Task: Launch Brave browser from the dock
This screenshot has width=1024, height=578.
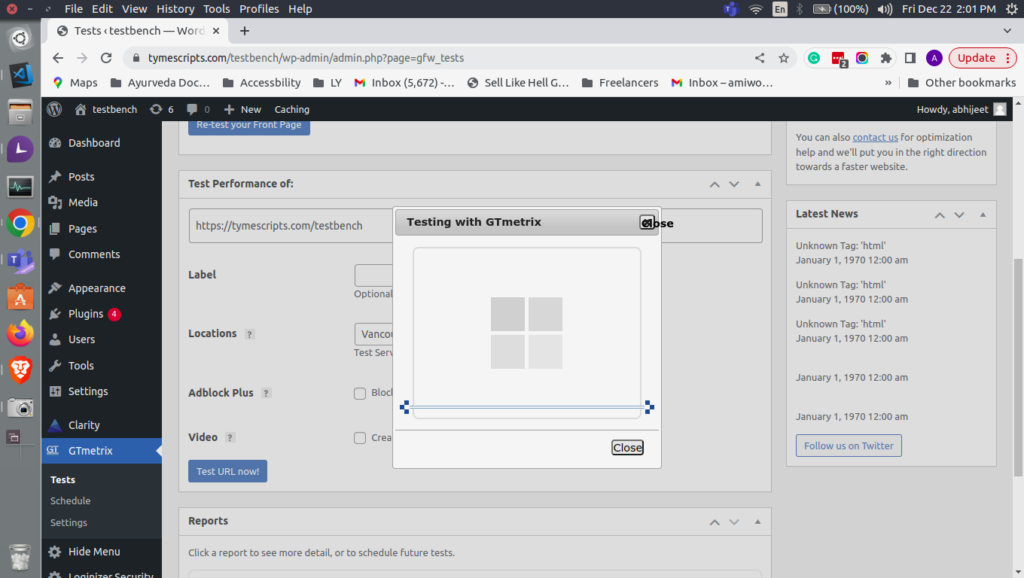Action: tap(20, 369)
